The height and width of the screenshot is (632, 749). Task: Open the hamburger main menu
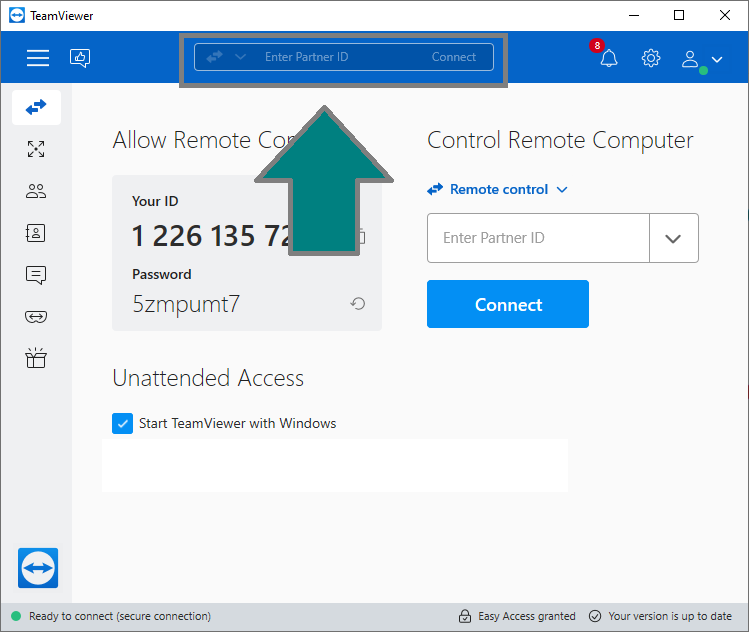pos(38,58)
